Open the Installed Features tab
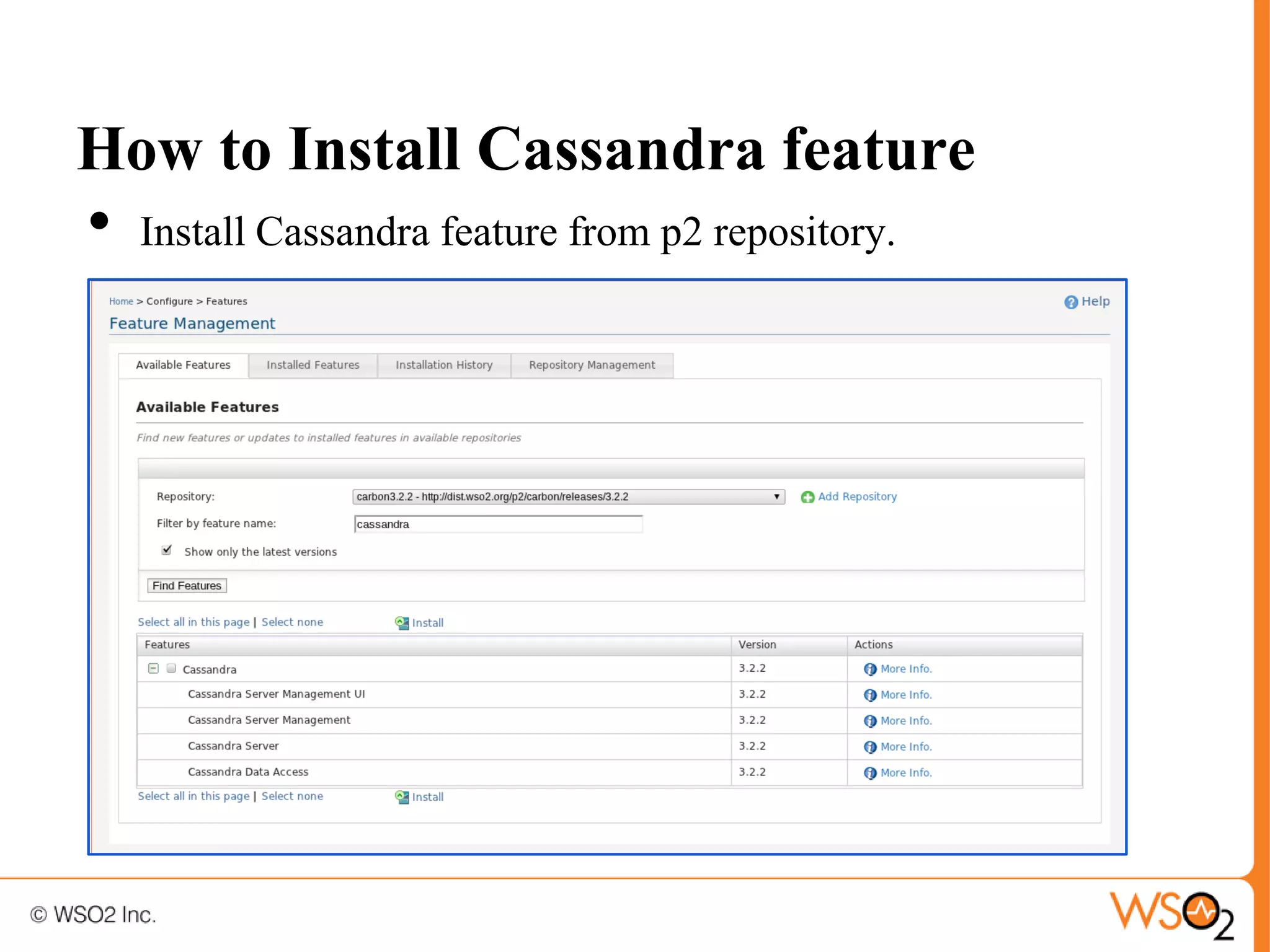This screenshot has width=1270, height=952. click(x=313, y=365)
